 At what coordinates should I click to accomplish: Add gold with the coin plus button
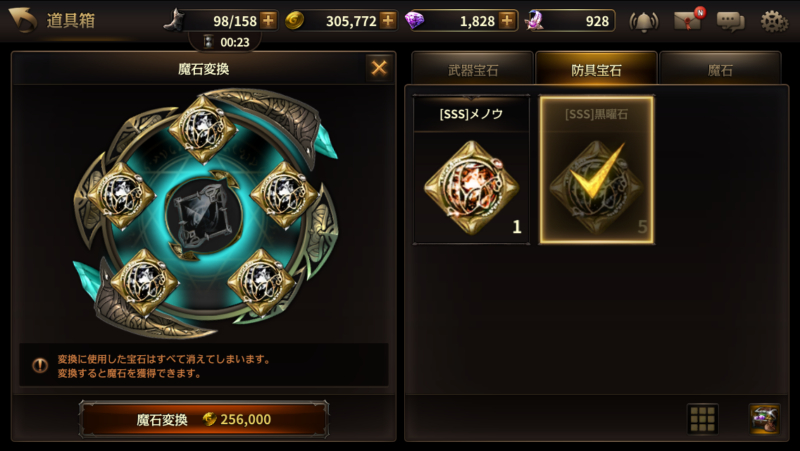388,20
